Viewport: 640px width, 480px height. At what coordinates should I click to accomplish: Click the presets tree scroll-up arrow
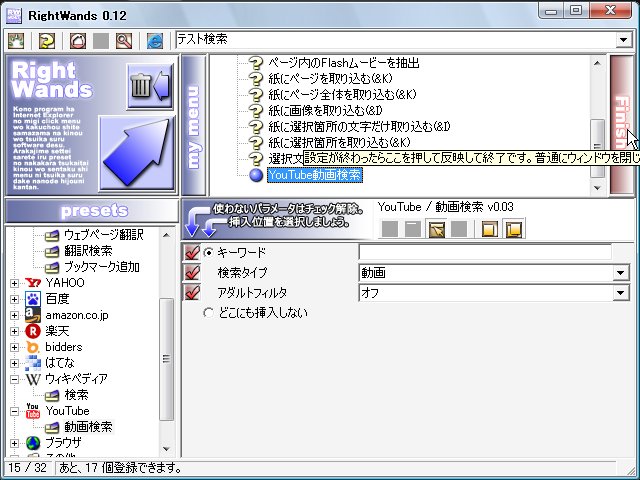tap(166, 235)
